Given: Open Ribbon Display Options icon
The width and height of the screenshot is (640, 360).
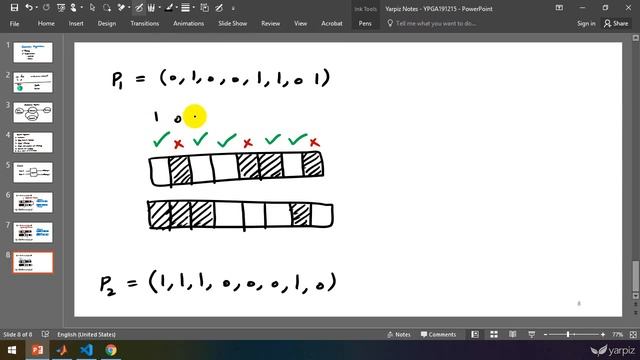Looking at the screenshot, I should coord(559,8).
